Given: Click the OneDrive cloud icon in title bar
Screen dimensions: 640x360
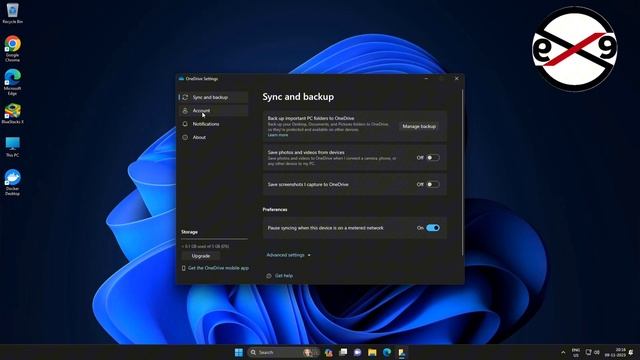Looking at the screenshot, I should point(181,79).
